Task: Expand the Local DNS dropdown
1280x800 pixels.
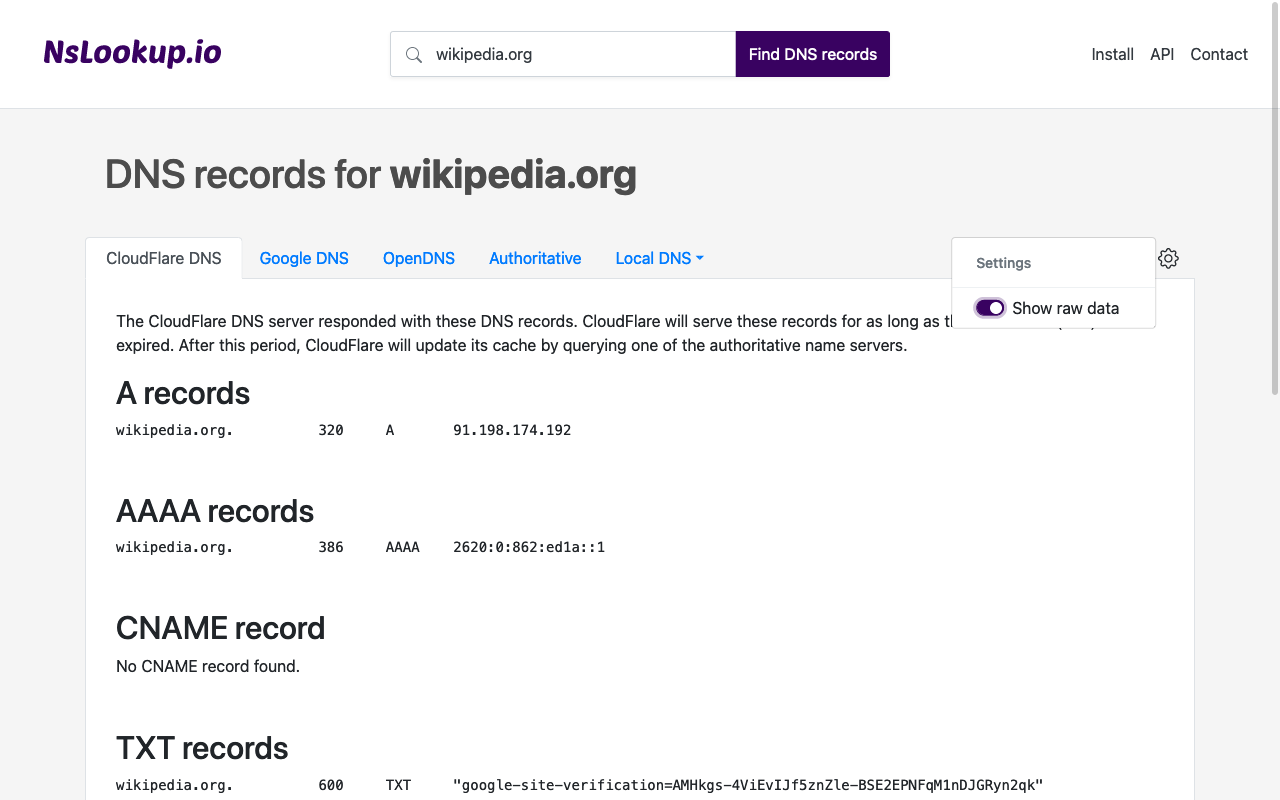Action: pyautogui.click(x=659, y=258)
